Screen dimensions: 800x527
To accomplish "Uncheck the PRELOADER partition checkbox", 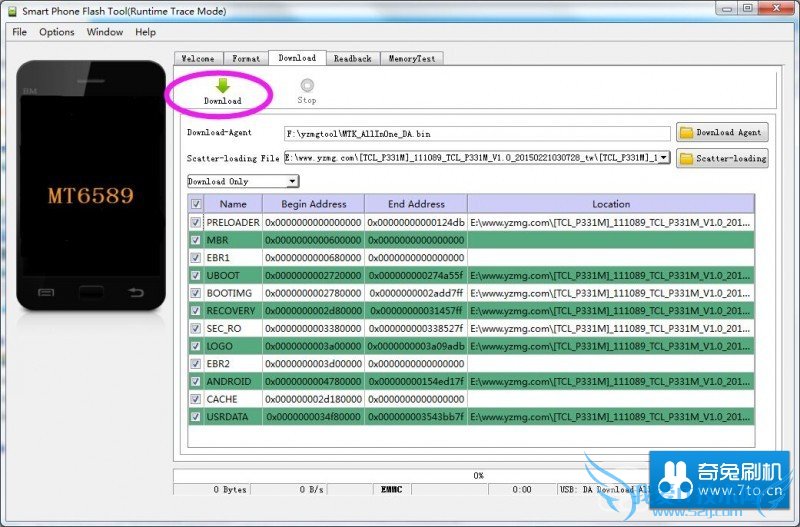I will point(195,222).
